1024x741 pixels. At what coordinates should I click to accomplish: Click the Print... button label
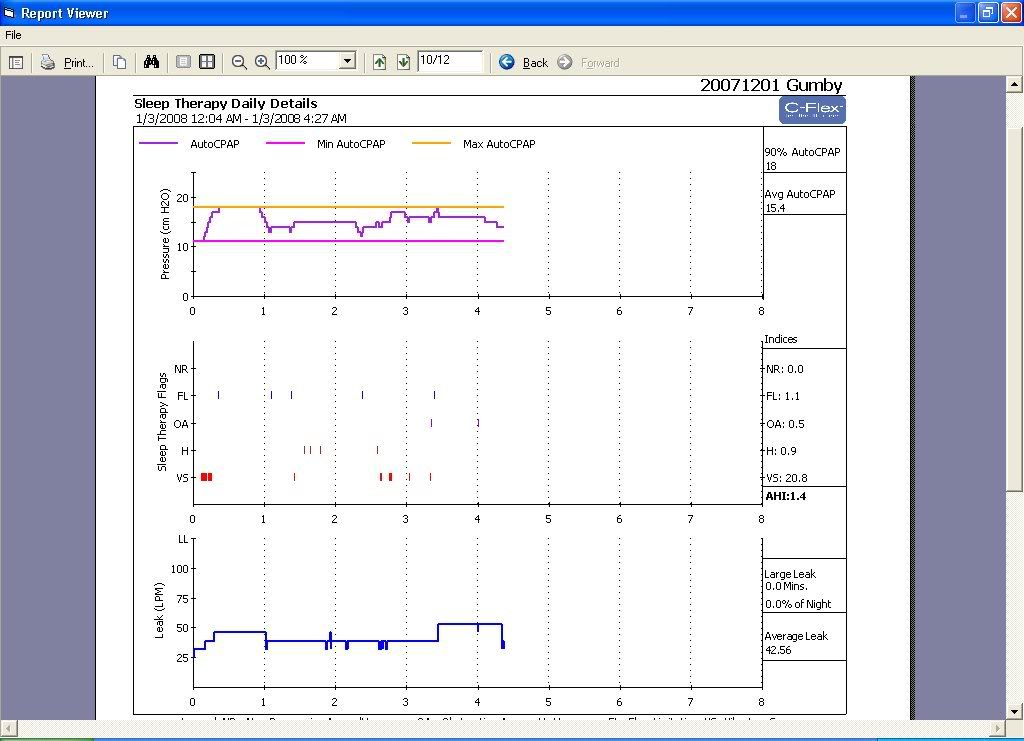pyautogui.click(x=78, y=63)
